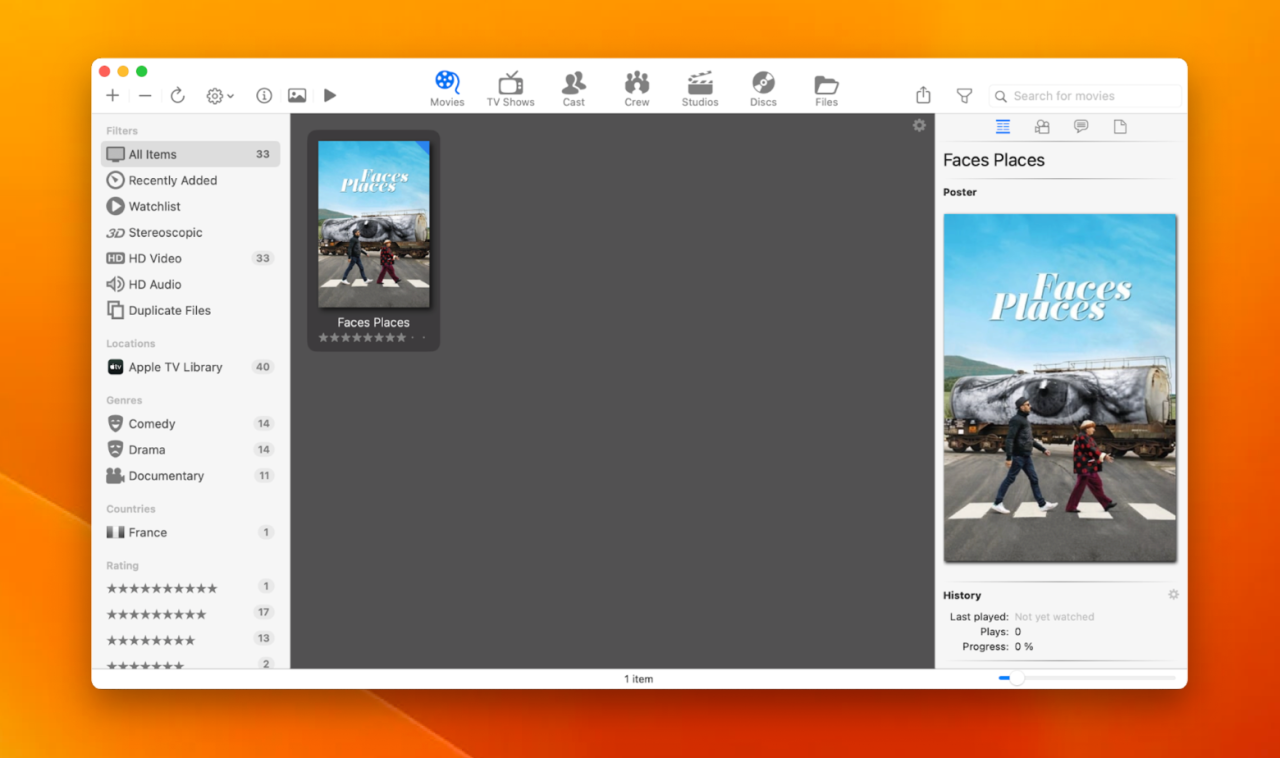Show Duplicate Files in sidebar

pyautogui.click(x=190, y=310)
